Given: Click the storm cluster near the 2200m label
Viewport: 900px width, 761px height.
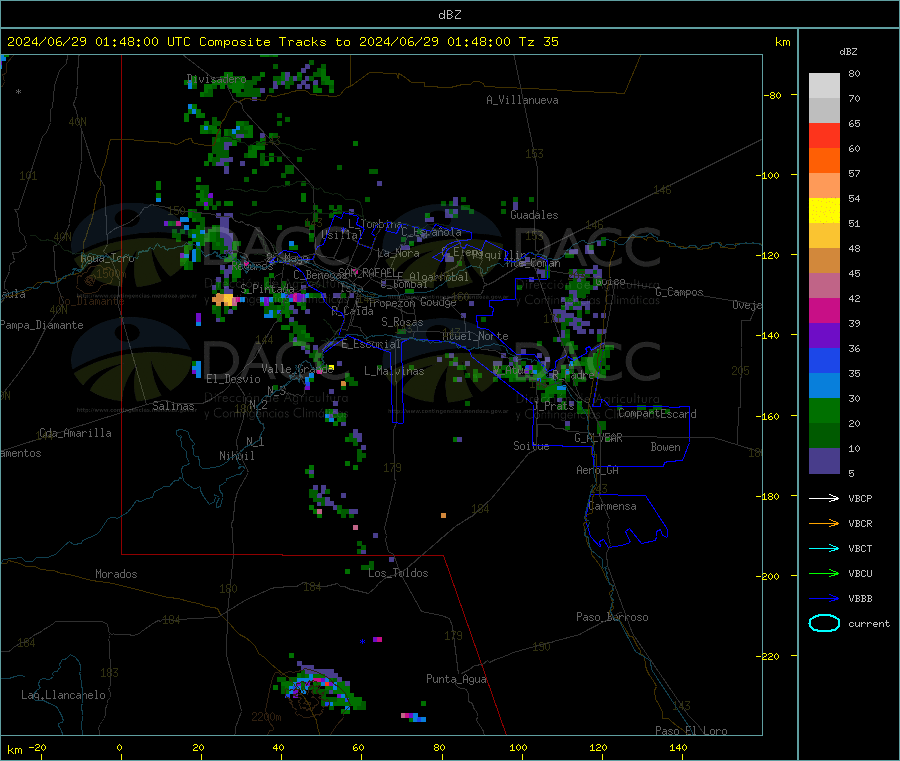Looking at the screenshot, I should point(319,686).
